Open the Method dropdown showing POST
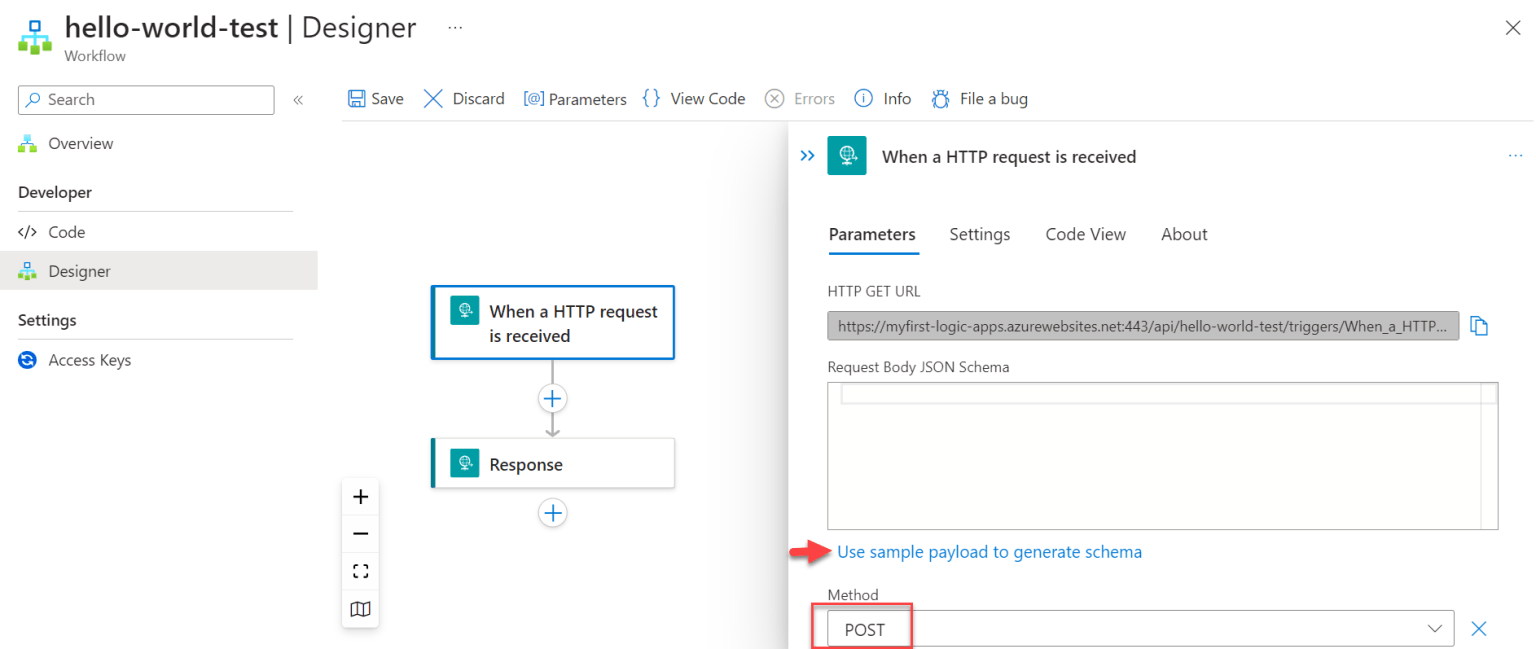This screenshot has height=649, width=1536. coord(1141,629)
